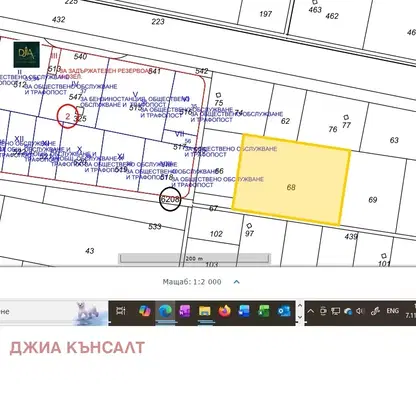
Task: Click parcel number 69 on the map
Action: tap(373, 200)
